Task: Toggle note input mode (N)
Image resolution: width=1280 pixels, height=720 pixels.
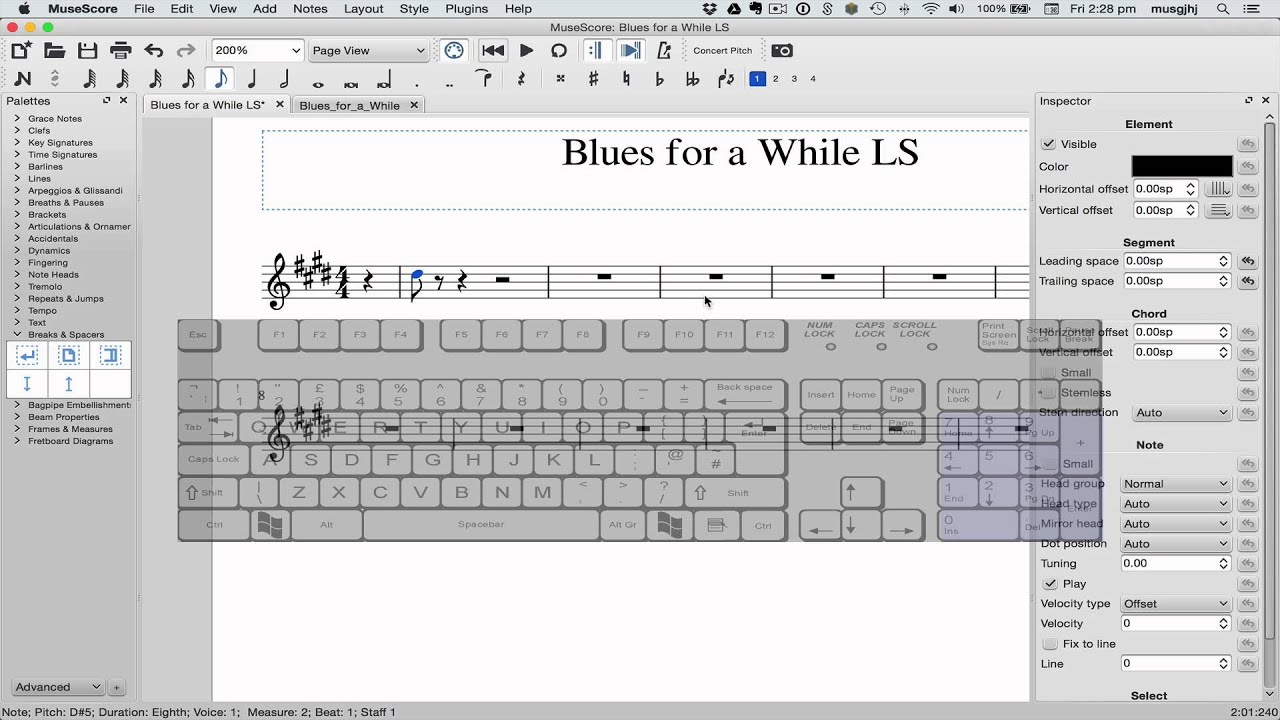Action: pos(23,79)
